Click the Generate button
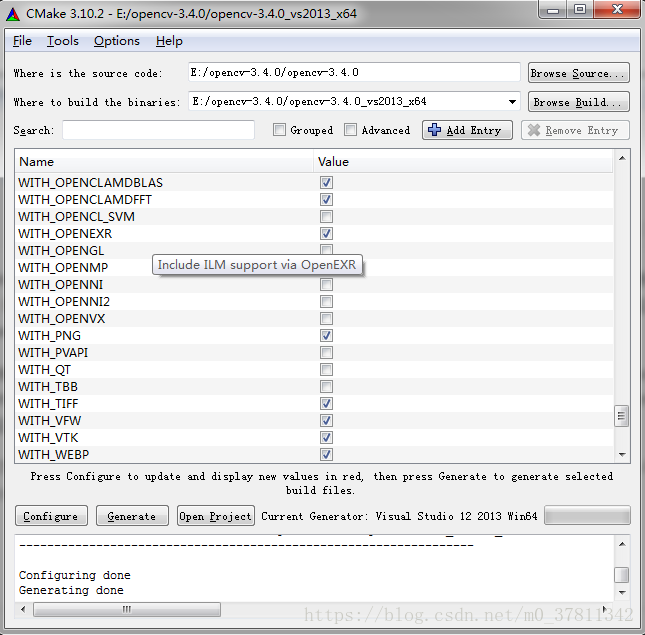This screenshot has height=635, width=645. tap(132, 516)
